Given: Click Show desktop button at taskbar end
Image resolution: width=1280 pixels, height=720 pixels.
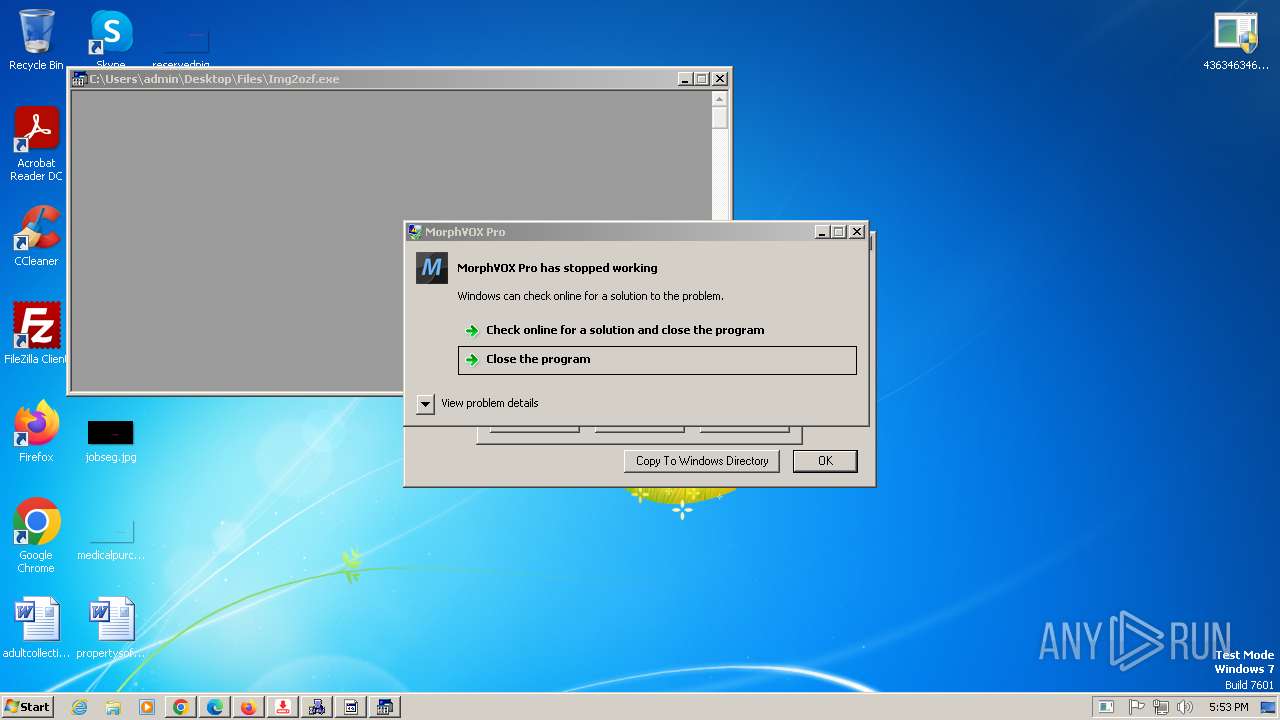Looking at the screenshot, I should click(1268, 707).
